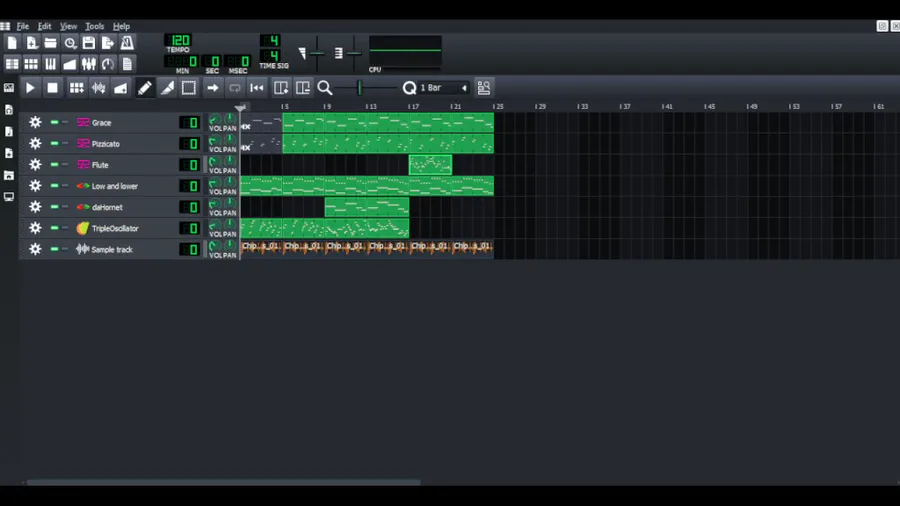Play the song
The image size is (900, 506).
[30, 88]
